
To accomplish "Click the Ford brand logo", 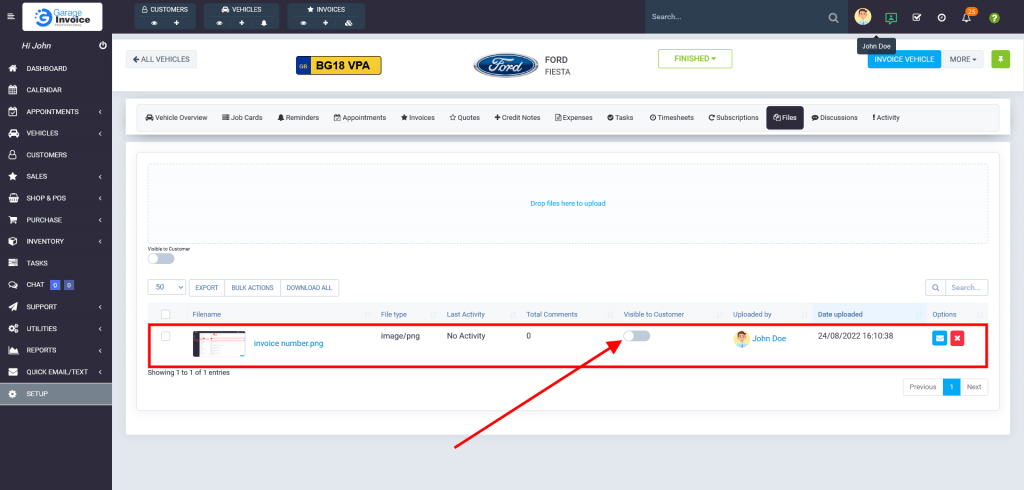I will coord(506,65).
